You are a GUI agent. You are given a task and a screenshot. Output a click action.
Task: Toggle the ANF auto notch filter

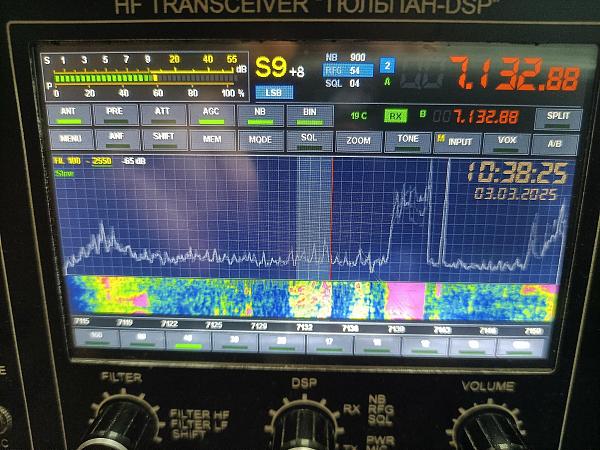tap(118, 140)
